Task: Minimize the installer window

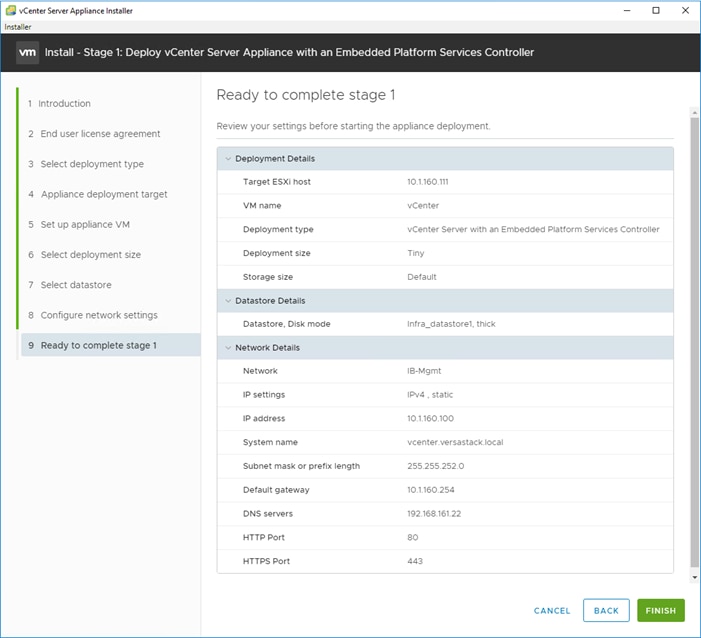Action: point(627,10)
